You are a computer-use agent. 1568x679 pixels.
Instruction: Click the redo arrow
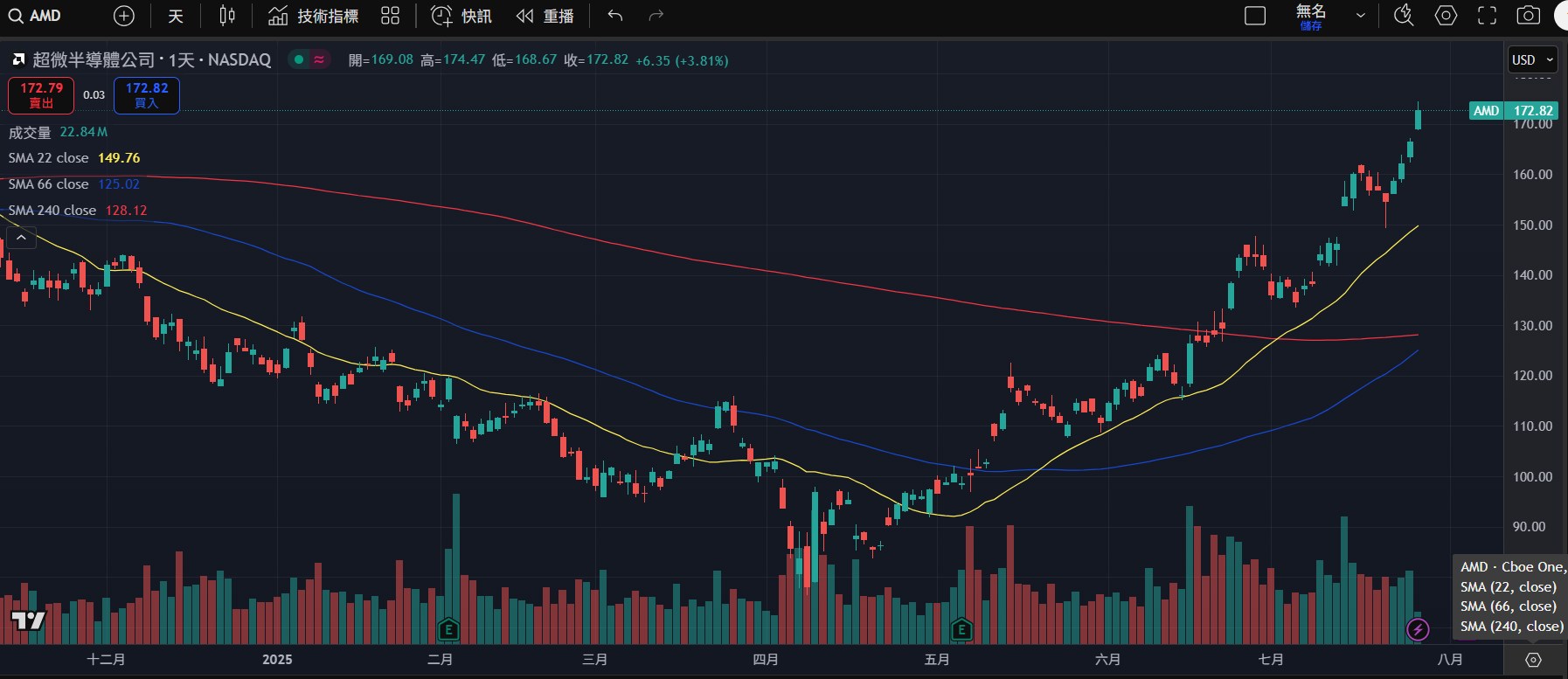pyautogui.click(x=656, y=16)
